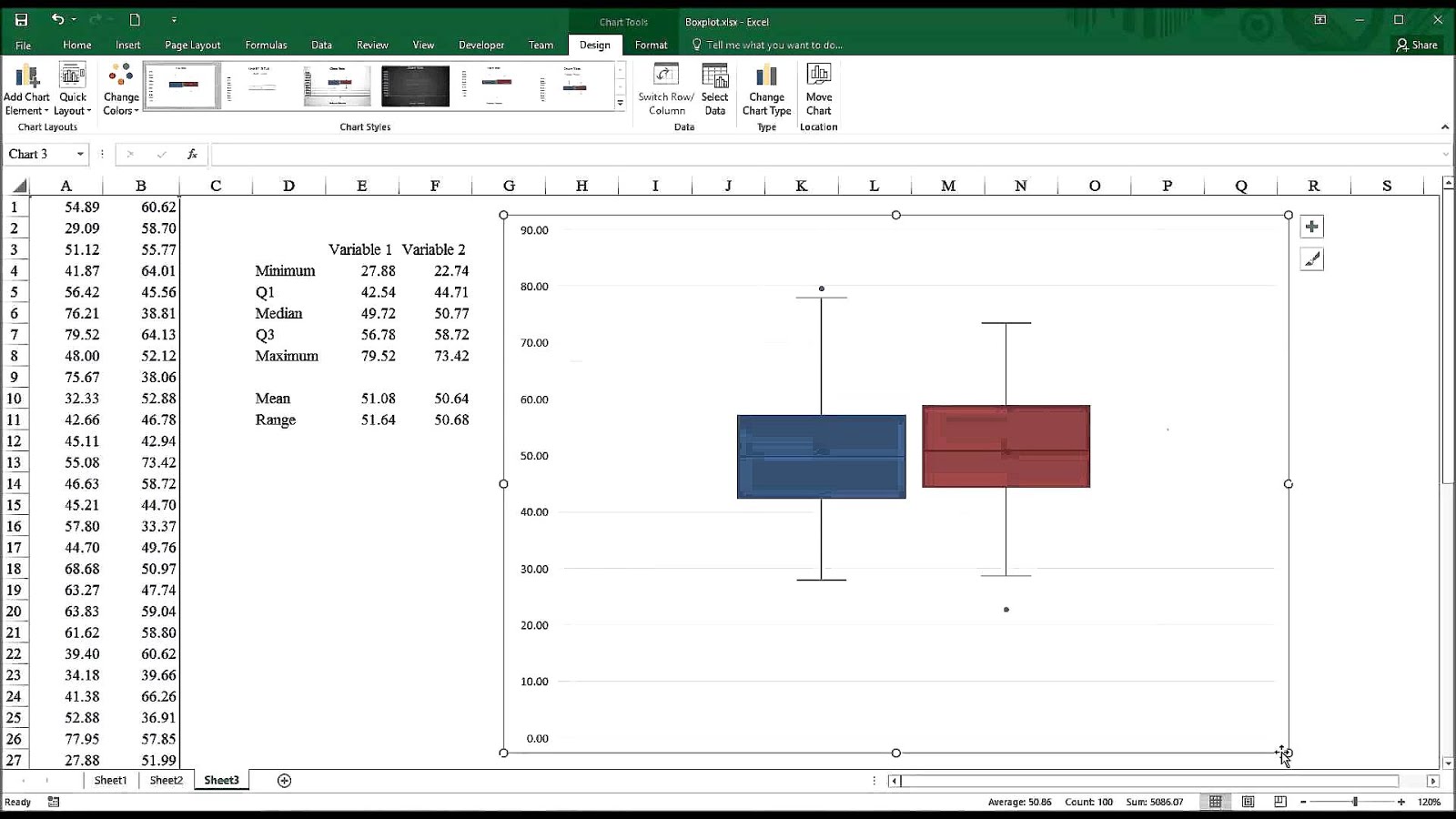Viewport: 1456px width, 819px height.
Task: Click the Change Chart Type icon
Action: (x=765, y=88)
